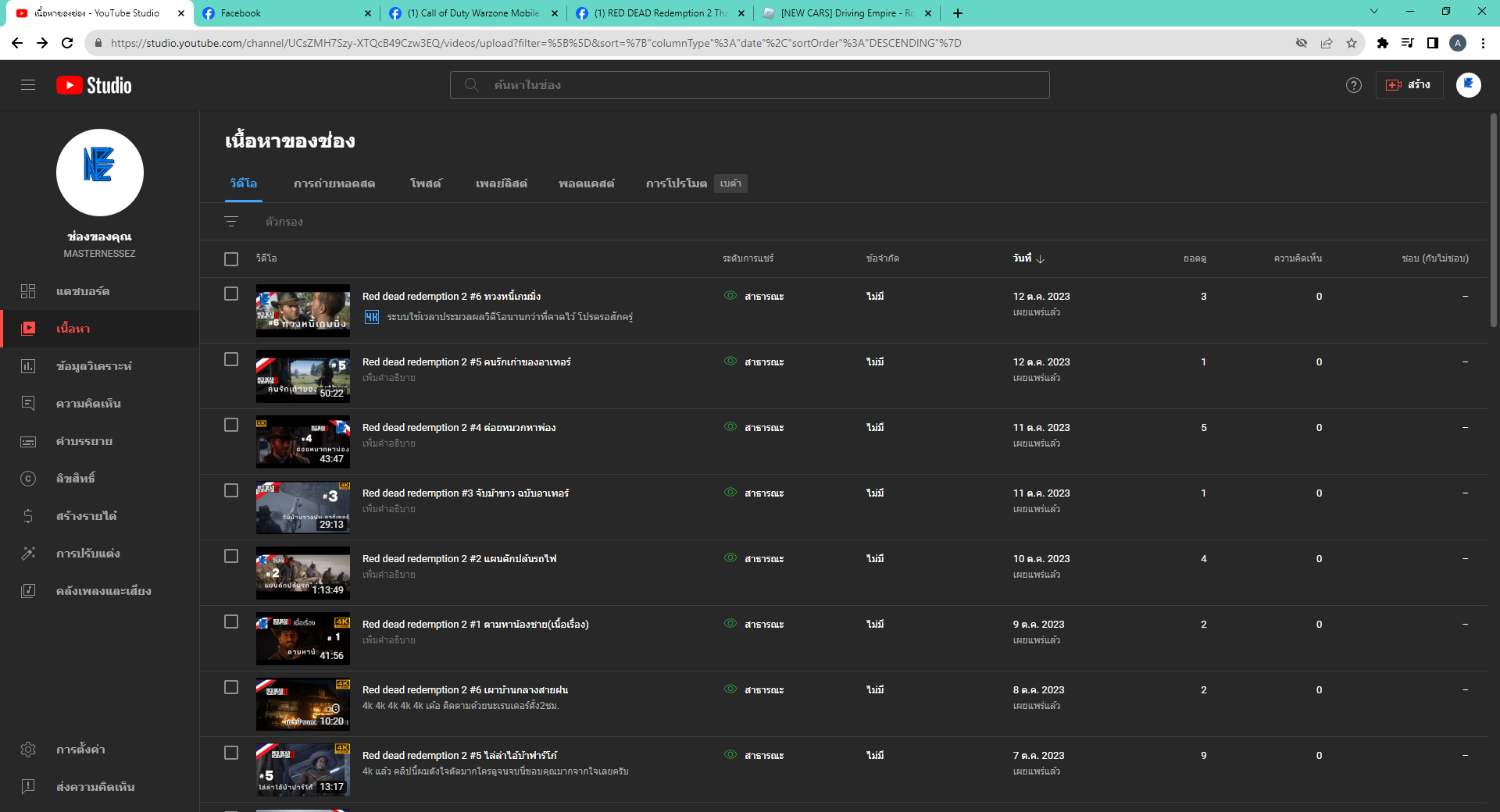Select checkbox for video #5 คนรักเก่าของอาเทอร์
The width and height of the screenshot is (1500, 812).
(x=231, y=359)
